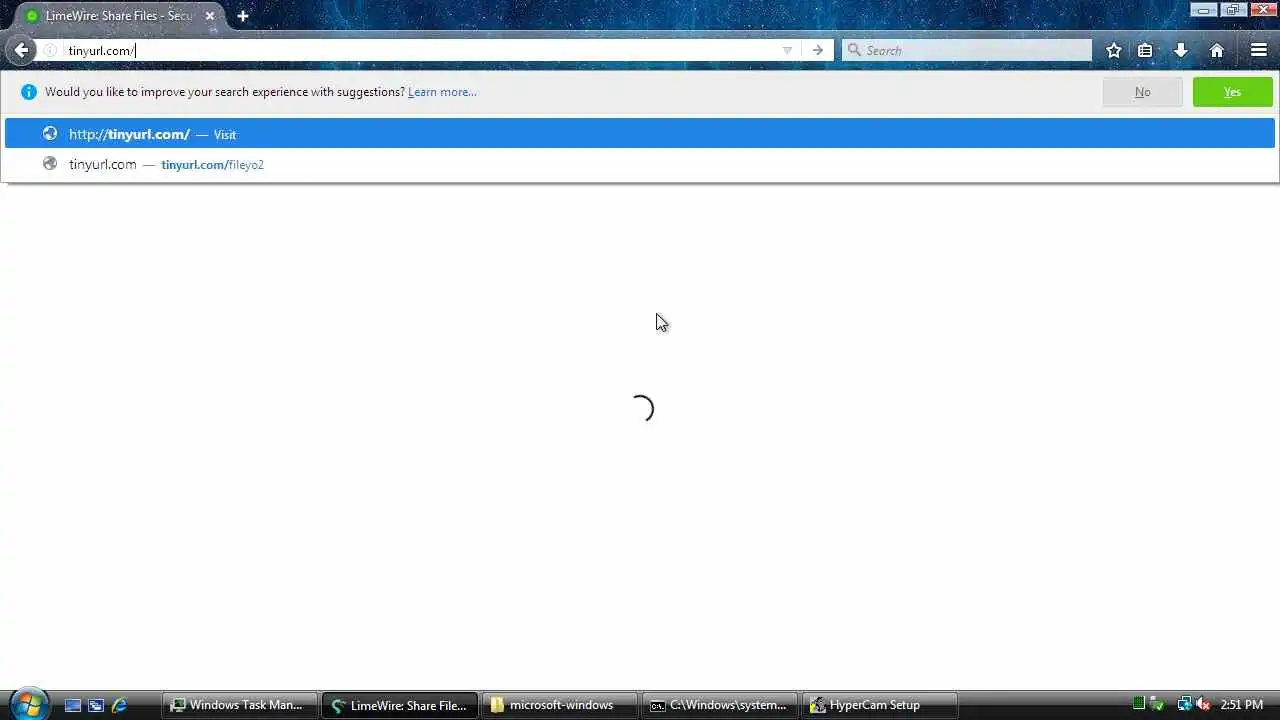The image size is (1280, 720).
Task: Click the muted volume tray icon
Action: click(x=1203, y=704)
